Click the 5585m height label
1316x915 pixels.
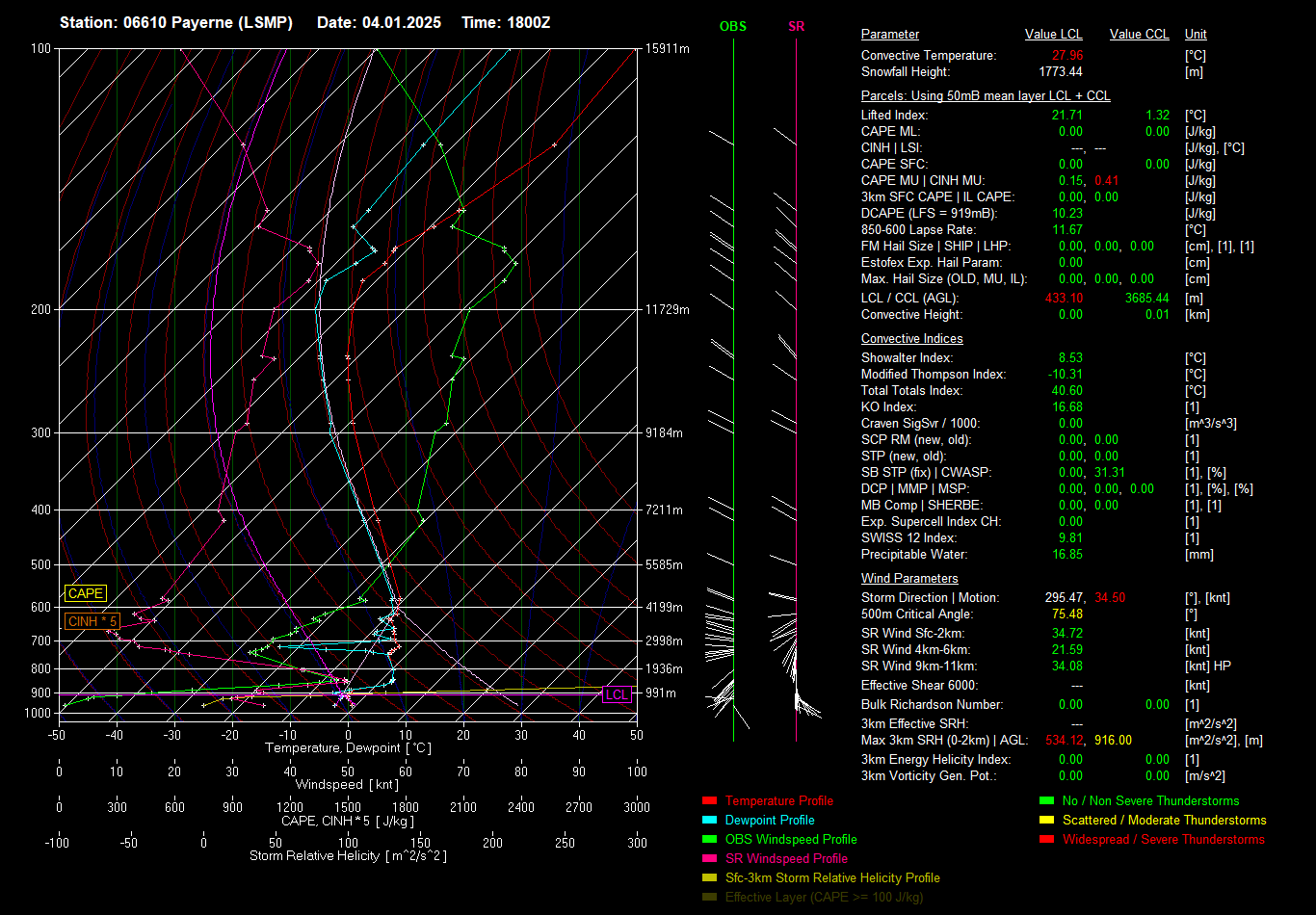click(x=665, y=564)
